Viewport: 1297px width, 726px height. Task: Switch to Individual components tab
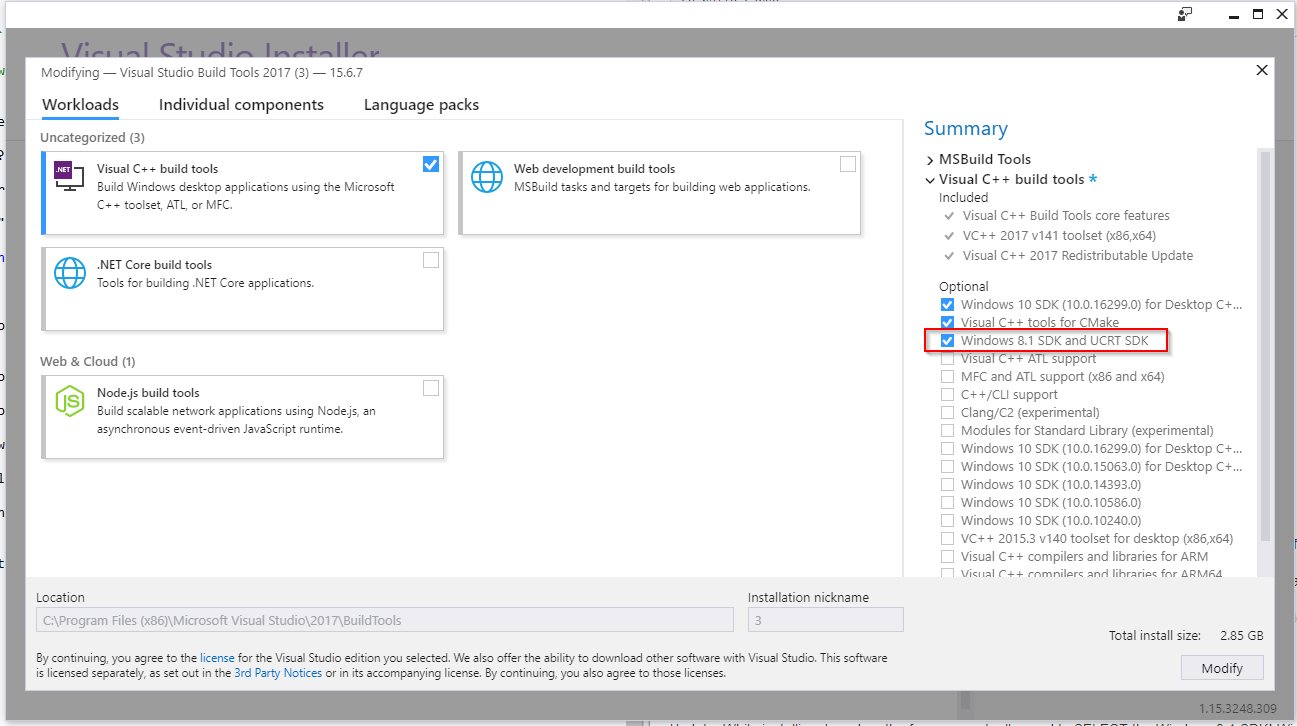pos(241,105)
